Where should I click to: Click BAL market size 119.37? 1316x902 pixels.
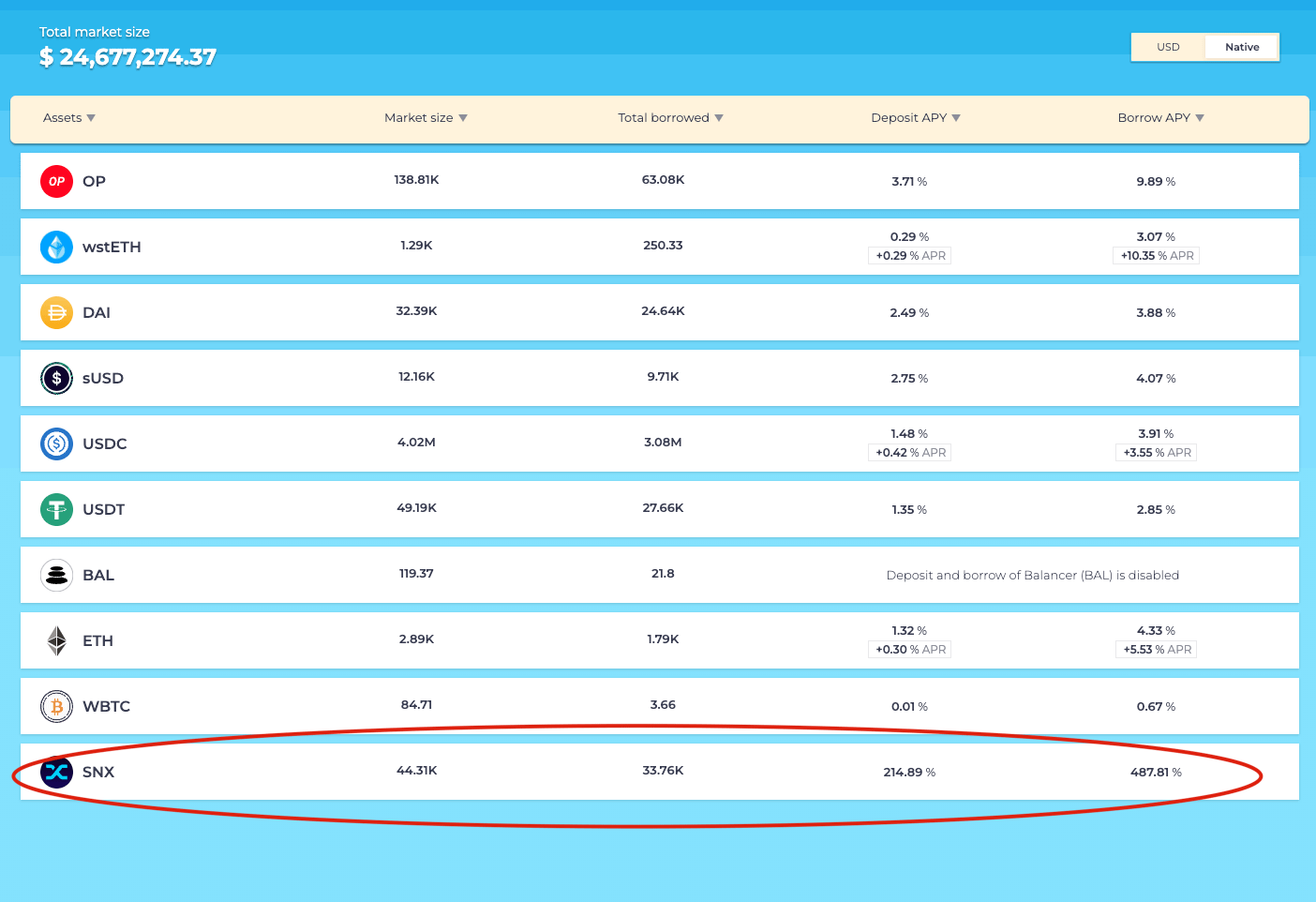tap(416, 573)
